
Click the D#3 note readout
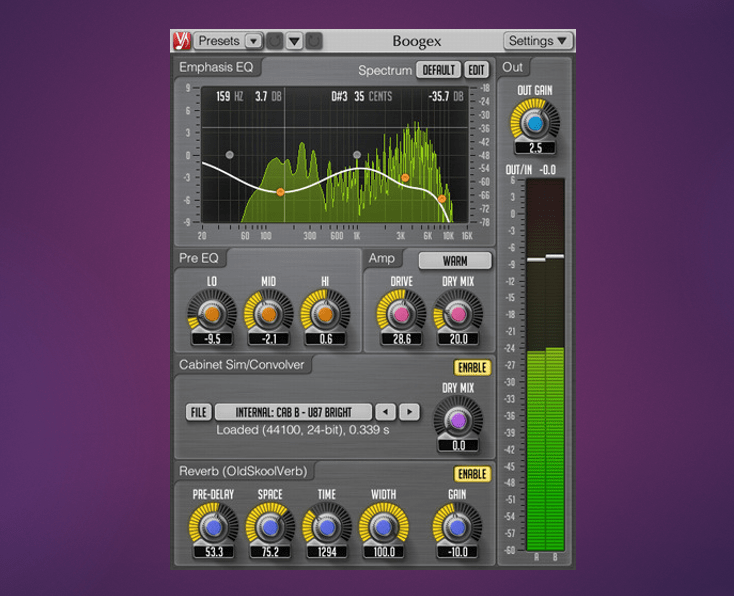point(339,96)
